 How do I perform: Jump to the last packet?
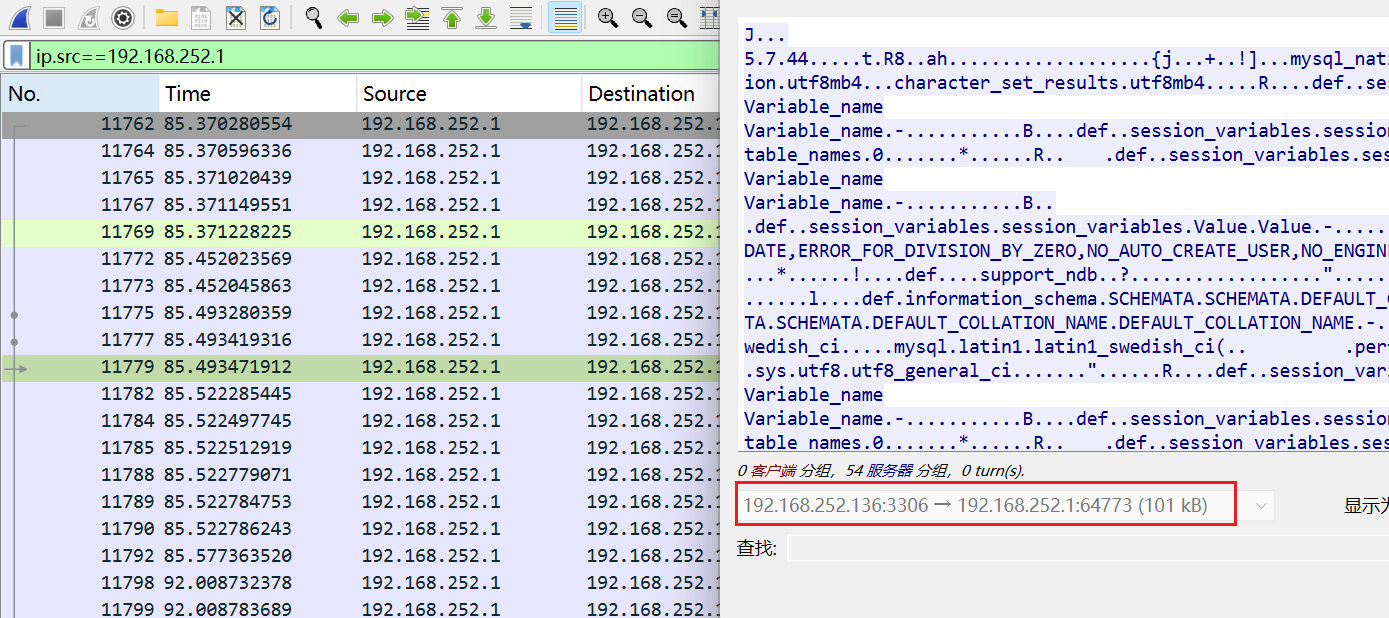tap(486, 17)
